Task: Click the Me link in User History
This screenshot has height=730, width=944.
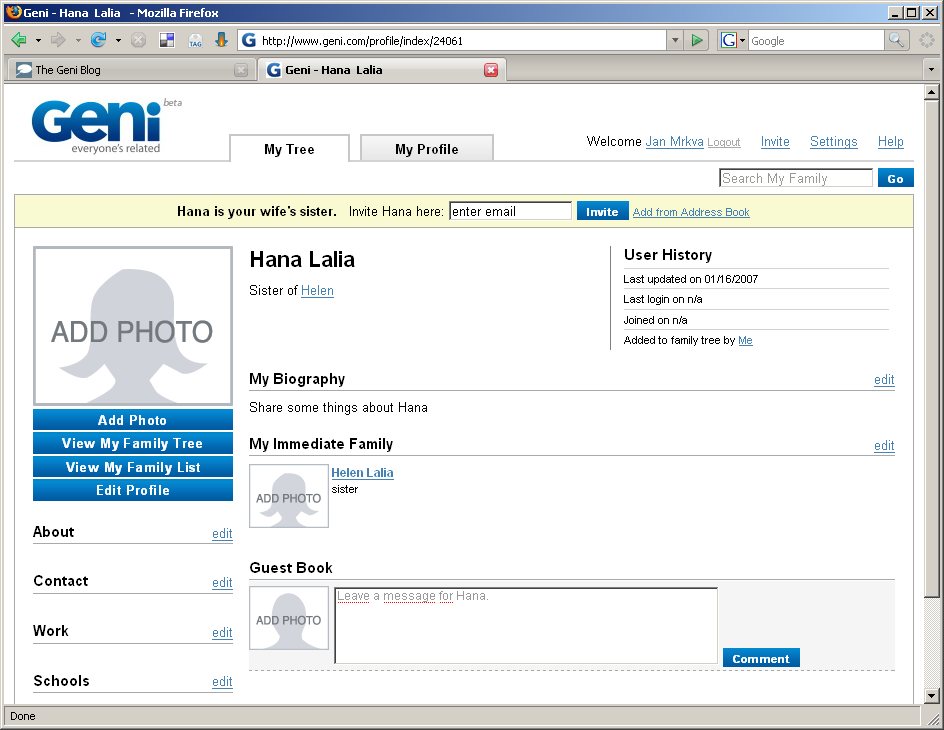Action: [x=745, y=340]
